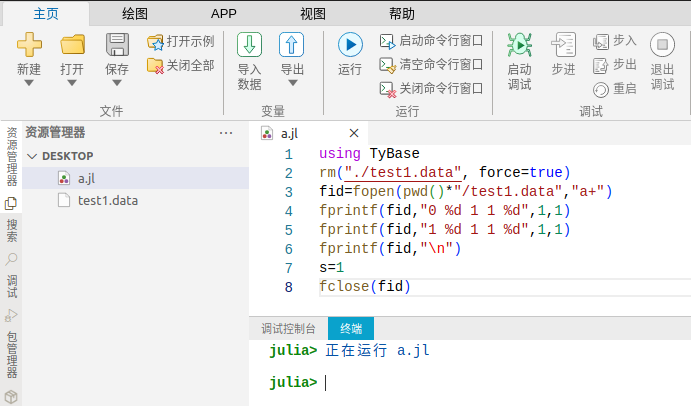Click editor line number 1
The image size is (691, 406).
(x=289, y=154)
